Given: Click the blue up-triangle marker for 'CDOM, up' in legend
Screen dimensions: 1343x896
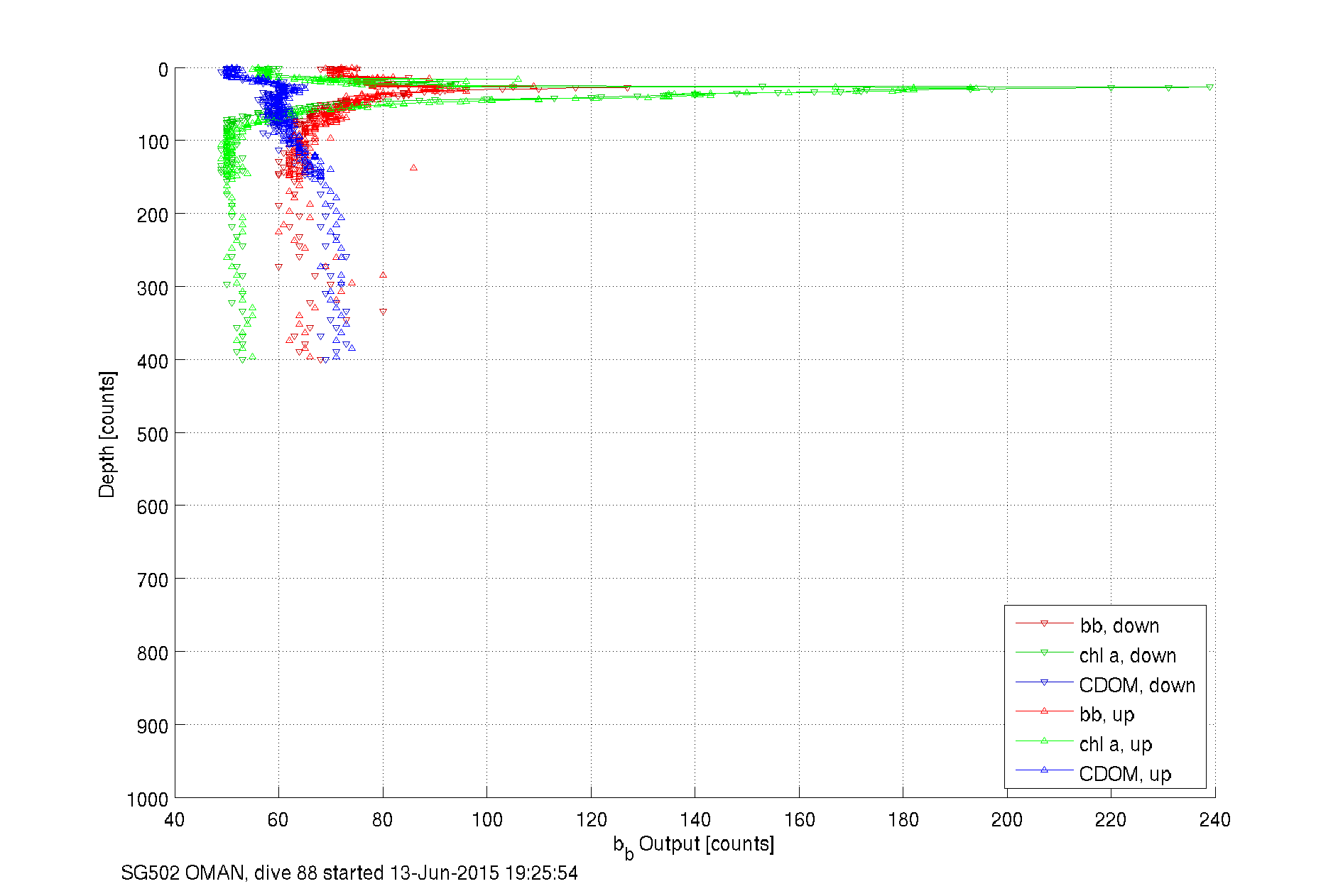Looking at the screenshot, I should point(1044,770).
